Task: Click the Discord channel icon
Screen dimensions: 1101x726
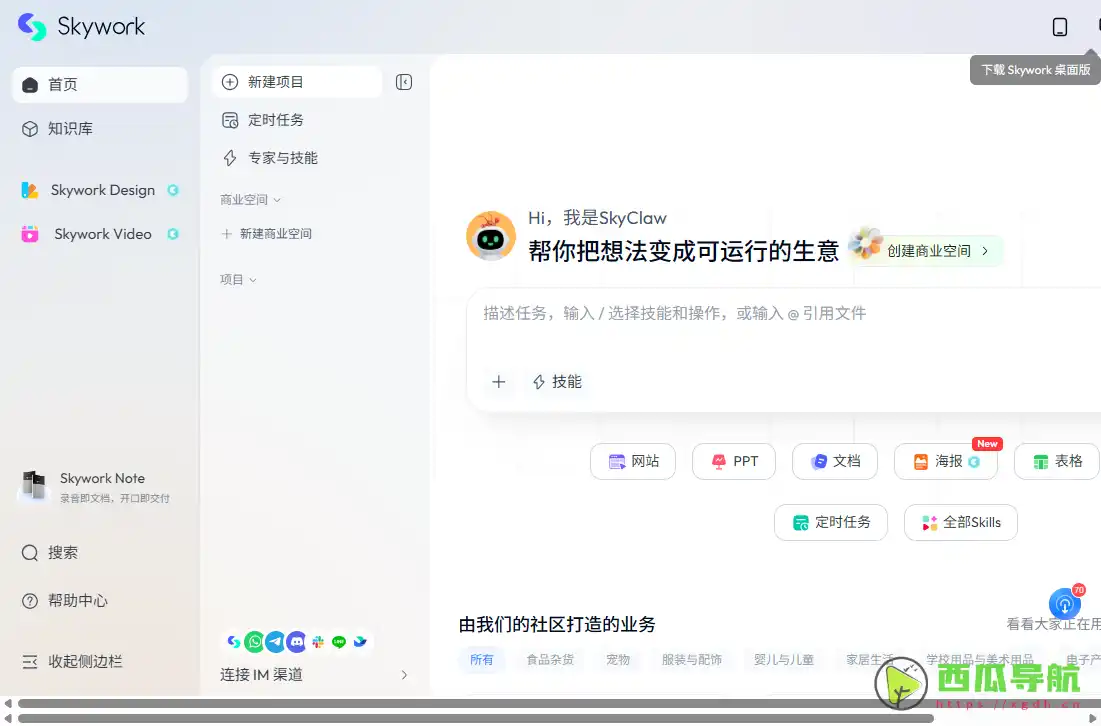Action: (x=296, y=642)
